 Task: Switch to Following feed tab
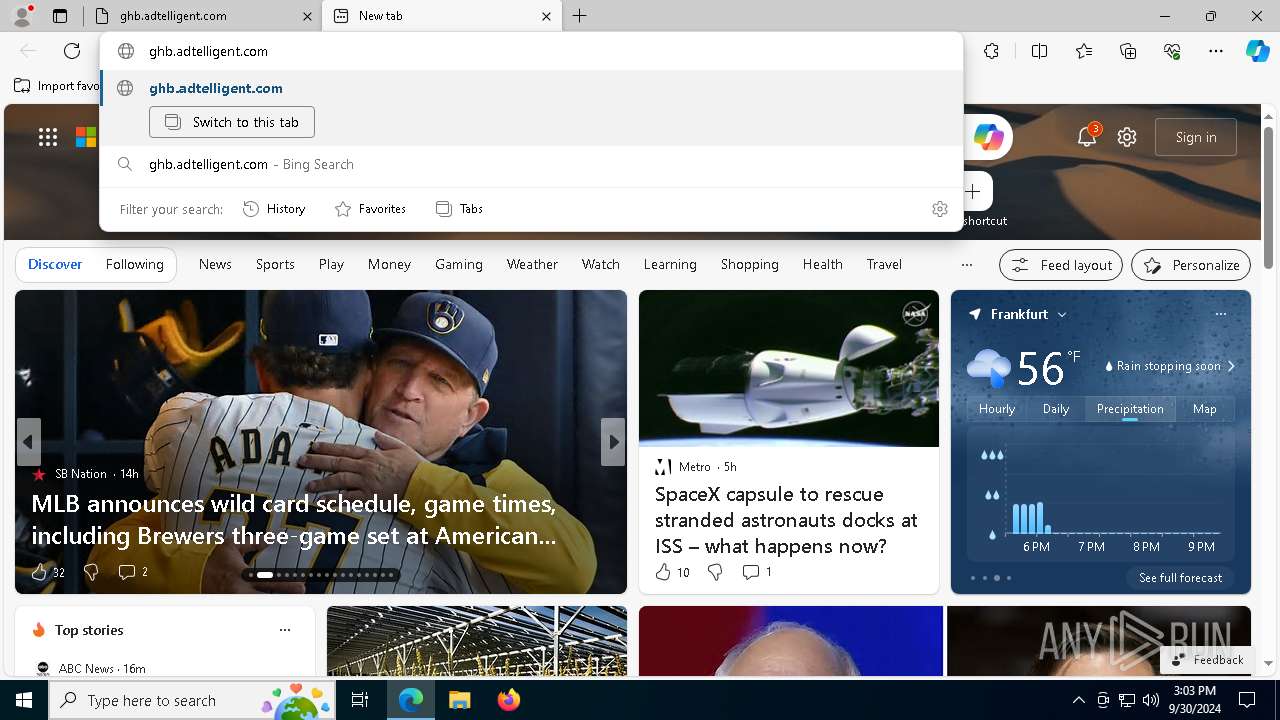(135, 264)
